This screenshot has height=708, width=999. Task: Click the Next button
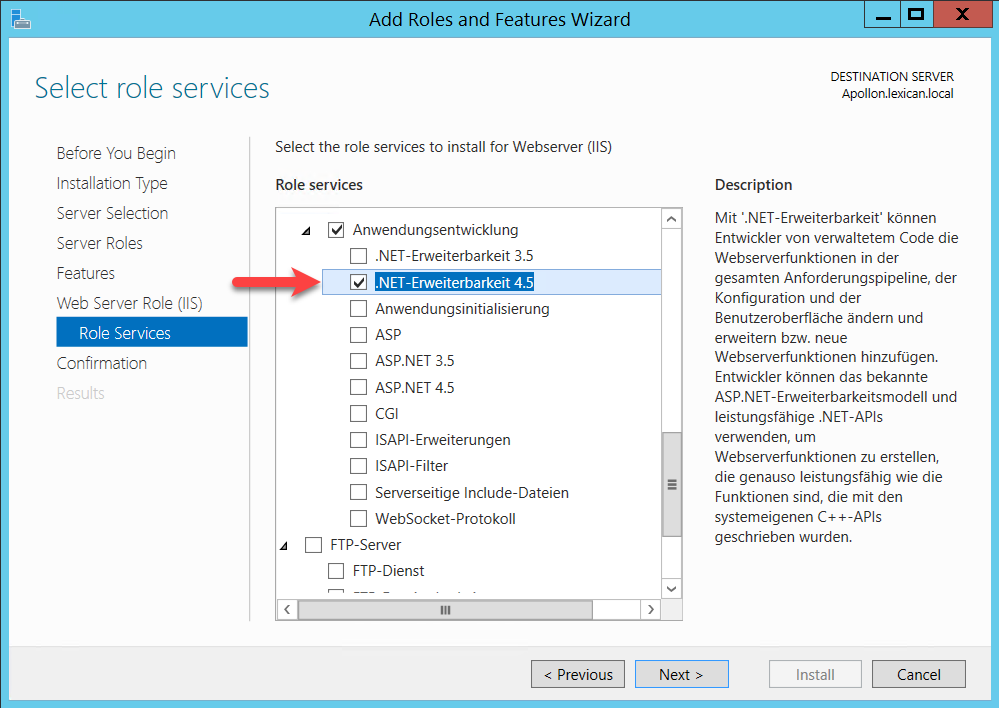click(x=680, y=674)
